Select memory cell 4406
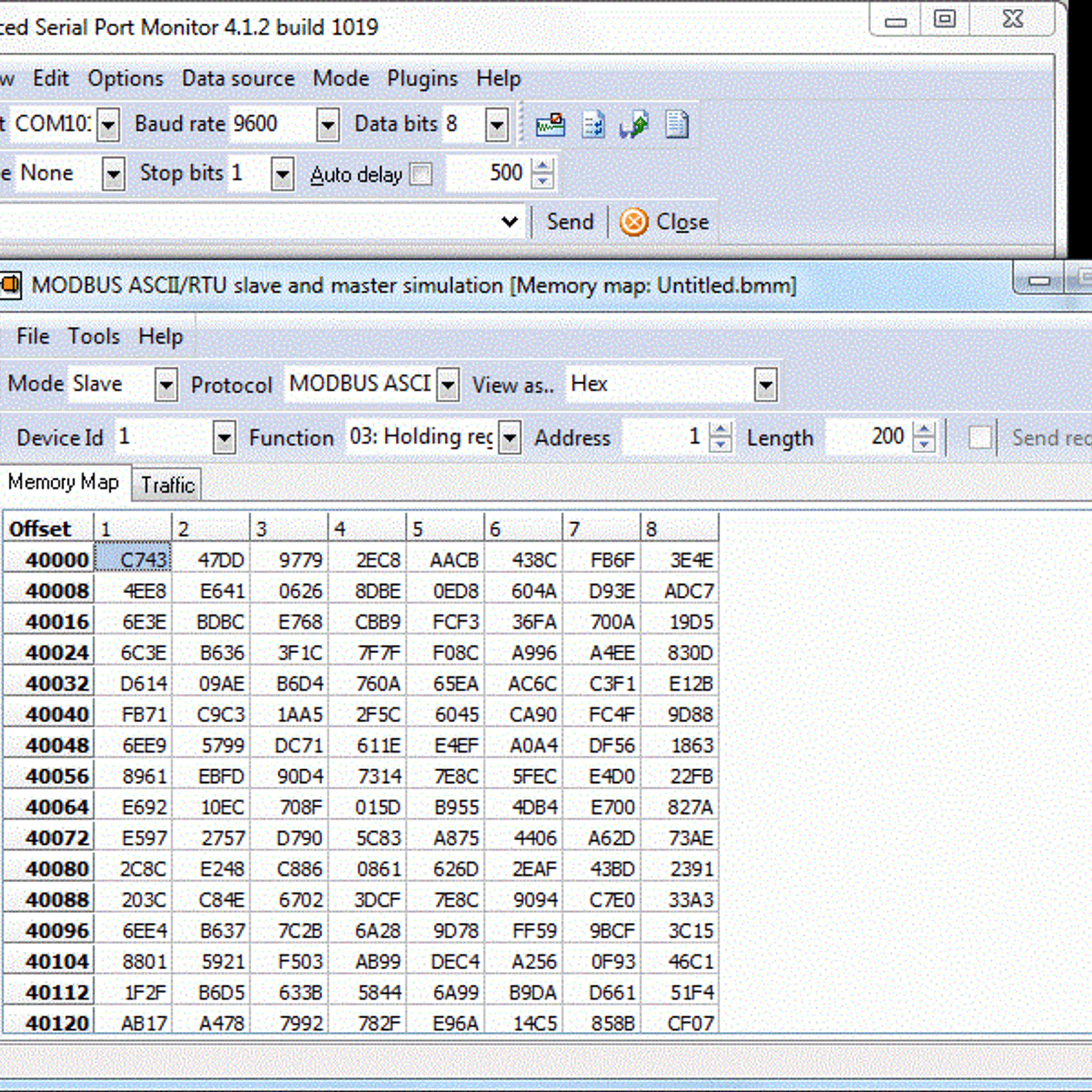Viewport: 1092px width, 1092px height. [x=523, y=837]
